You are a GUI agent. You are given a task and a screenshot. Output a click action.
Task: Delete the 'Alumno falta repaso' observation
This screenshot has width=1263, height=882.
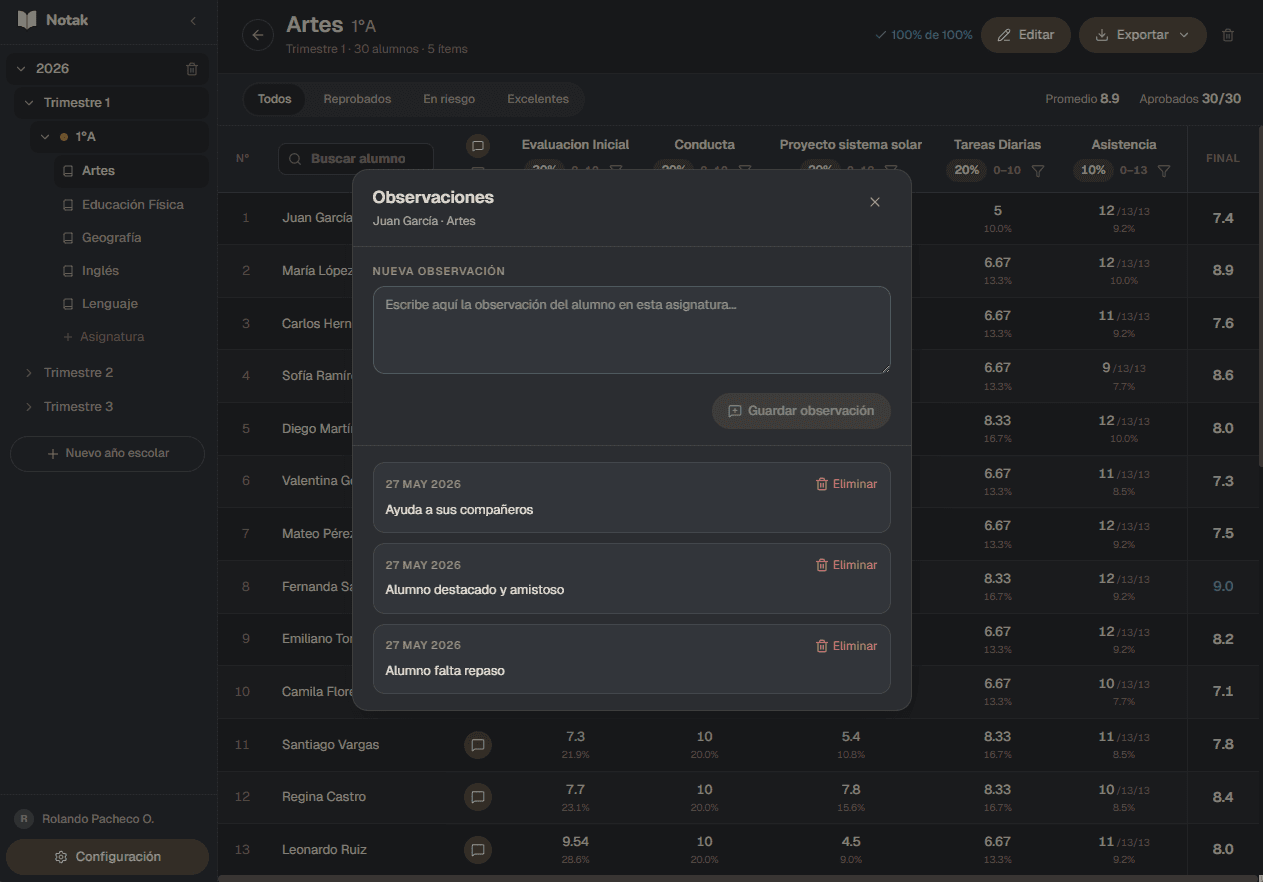click(x=846, y=646)
